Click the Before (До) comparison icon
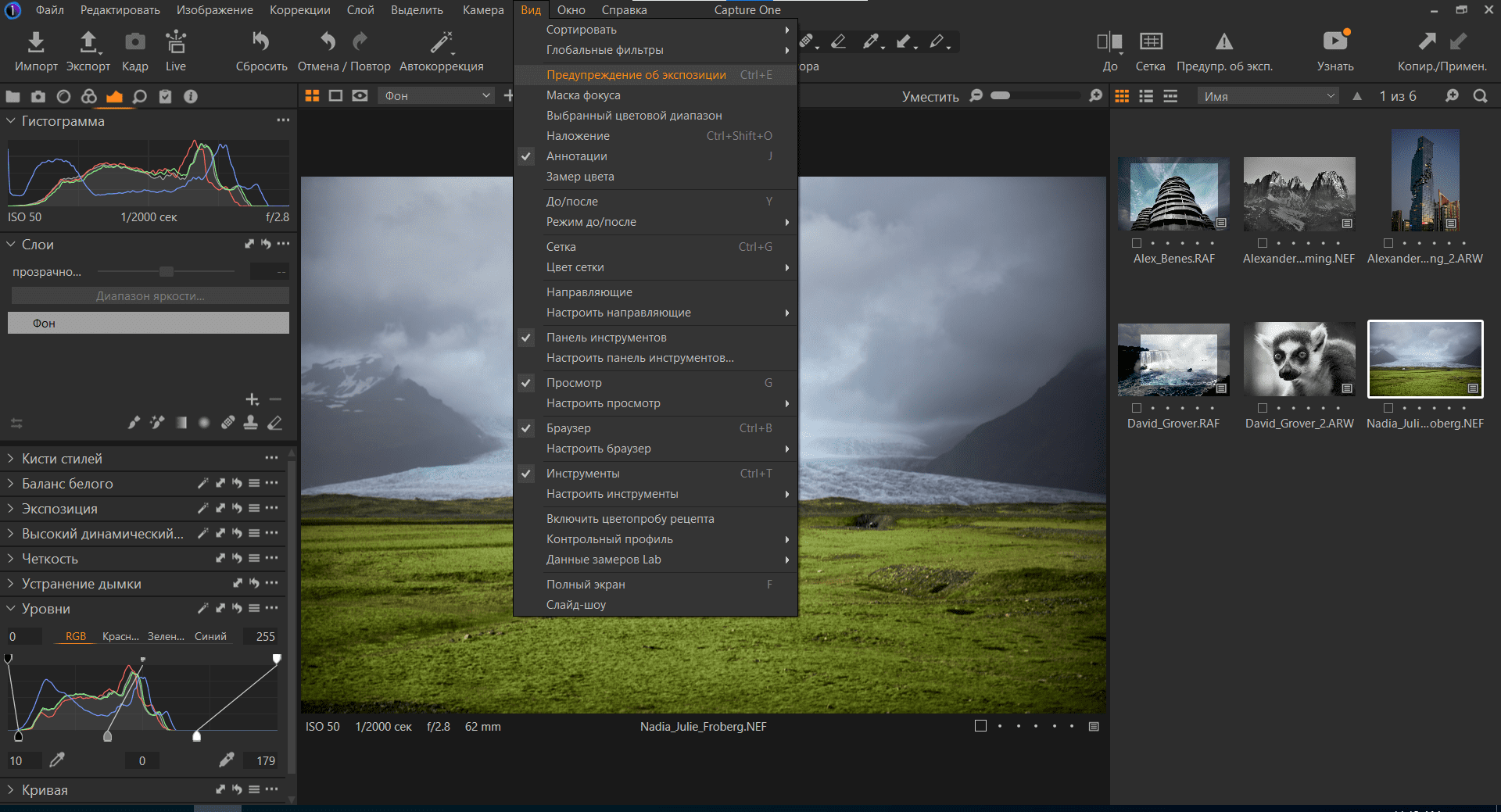This screenshot has height=812, width=1501. click(1109, 42)
